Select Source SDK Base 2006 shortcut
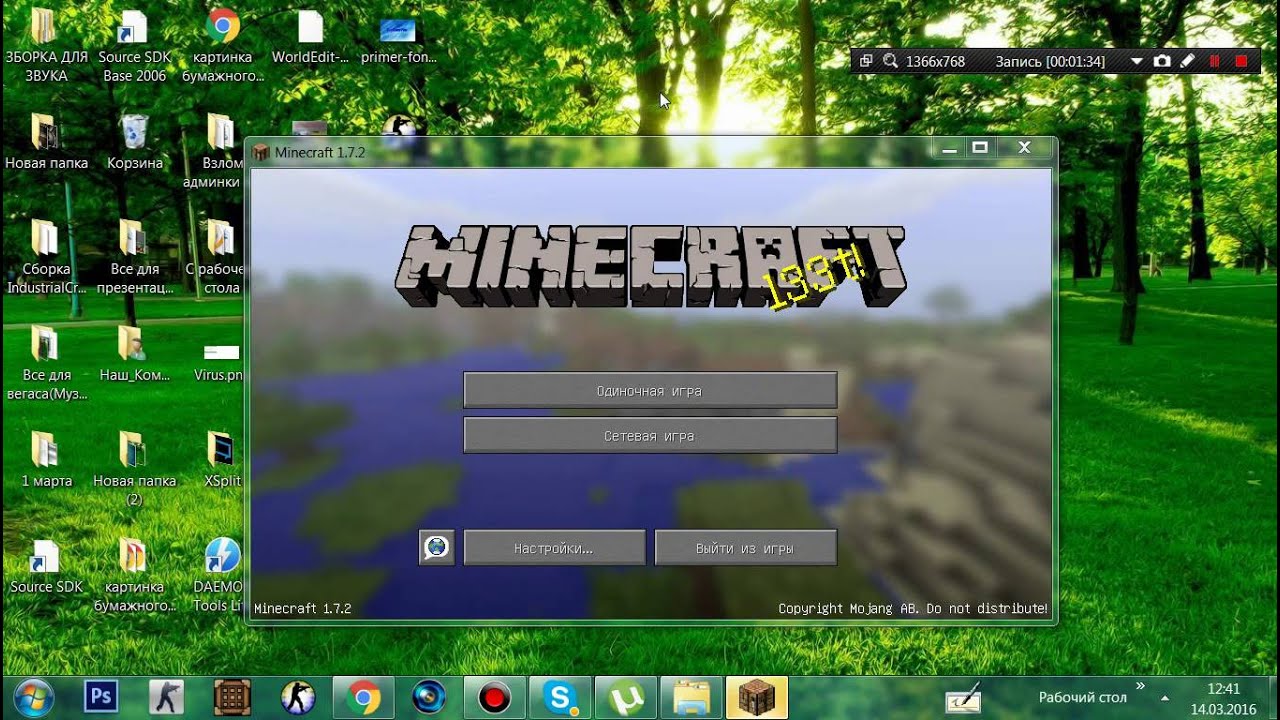 coord(134,45)
